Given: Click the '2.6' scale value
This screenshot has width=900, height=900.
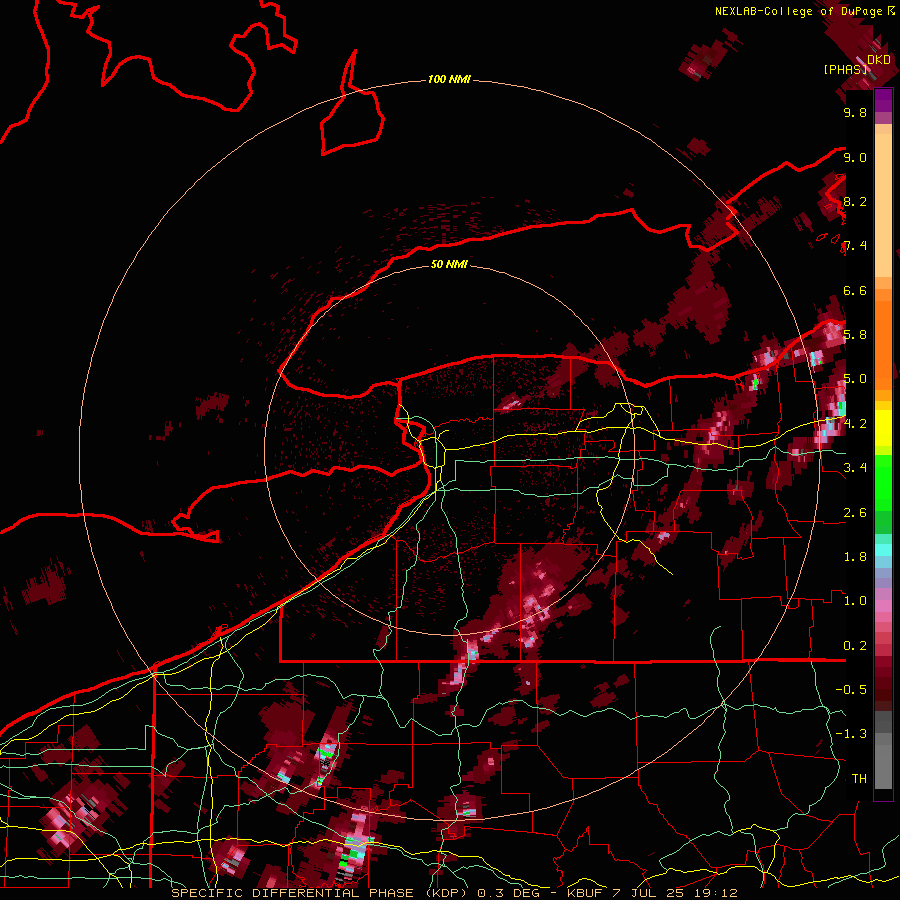Looking at the screenshot, I should (855, 513).
